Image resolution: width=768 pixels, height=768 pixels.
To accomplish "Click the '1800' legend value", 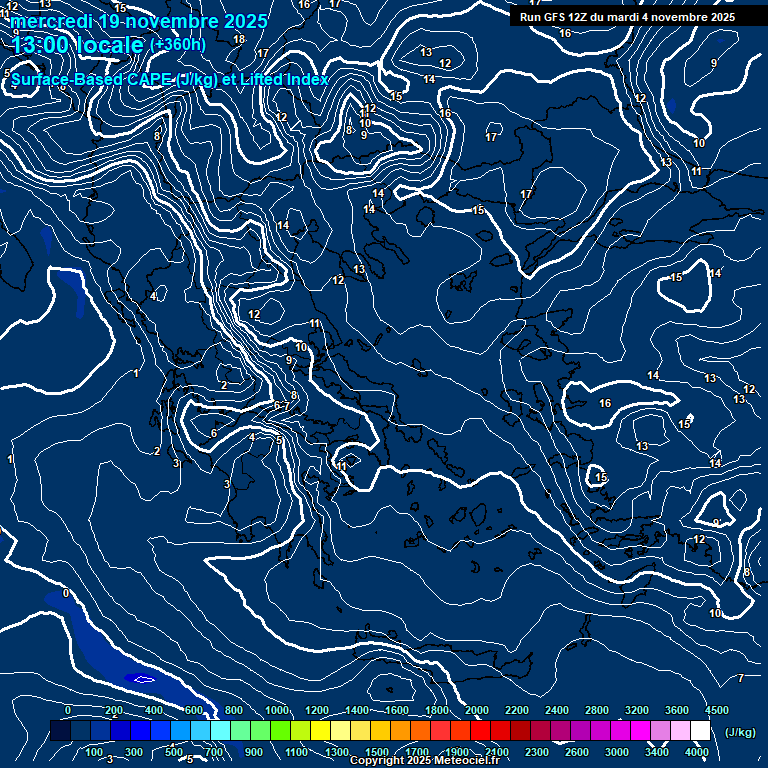I will 436,710.
